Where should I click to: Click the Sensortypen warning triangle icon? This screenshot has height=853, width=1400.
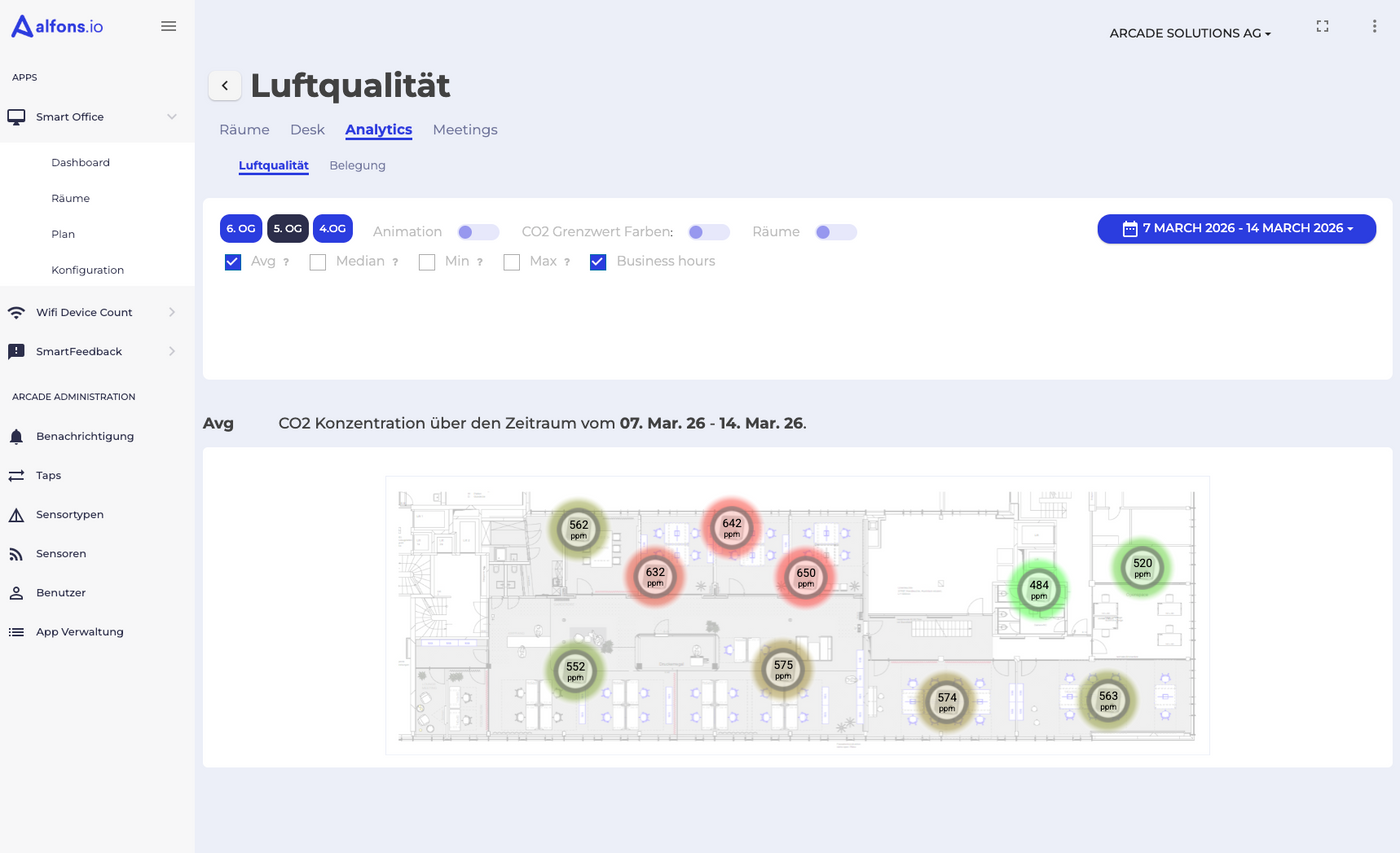[16, 514]
